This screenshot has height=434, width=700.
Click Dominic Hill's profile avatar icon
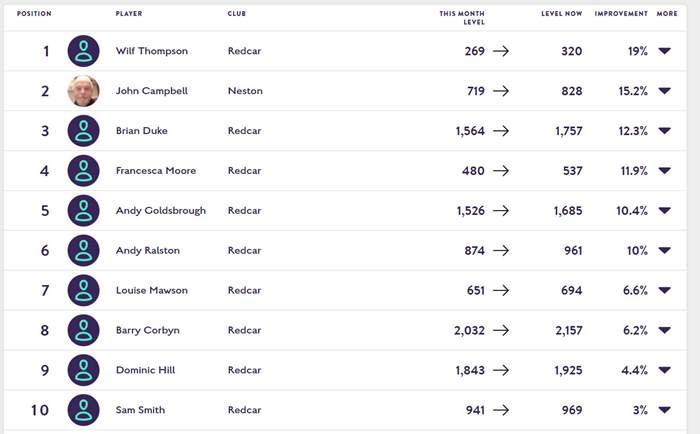[83, 370]
